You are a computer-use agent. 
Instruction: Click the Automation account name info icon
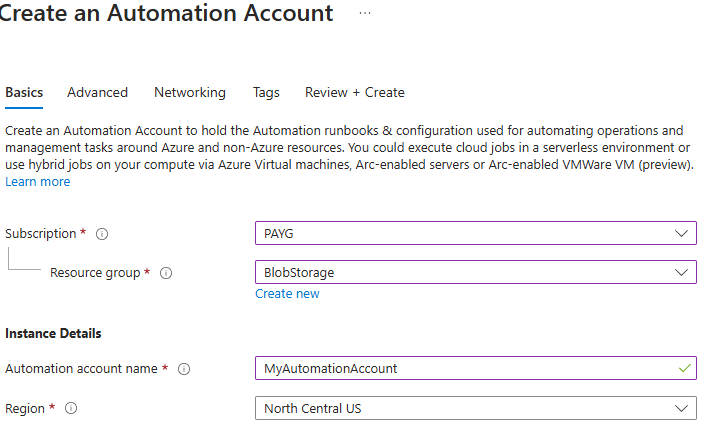184,369
